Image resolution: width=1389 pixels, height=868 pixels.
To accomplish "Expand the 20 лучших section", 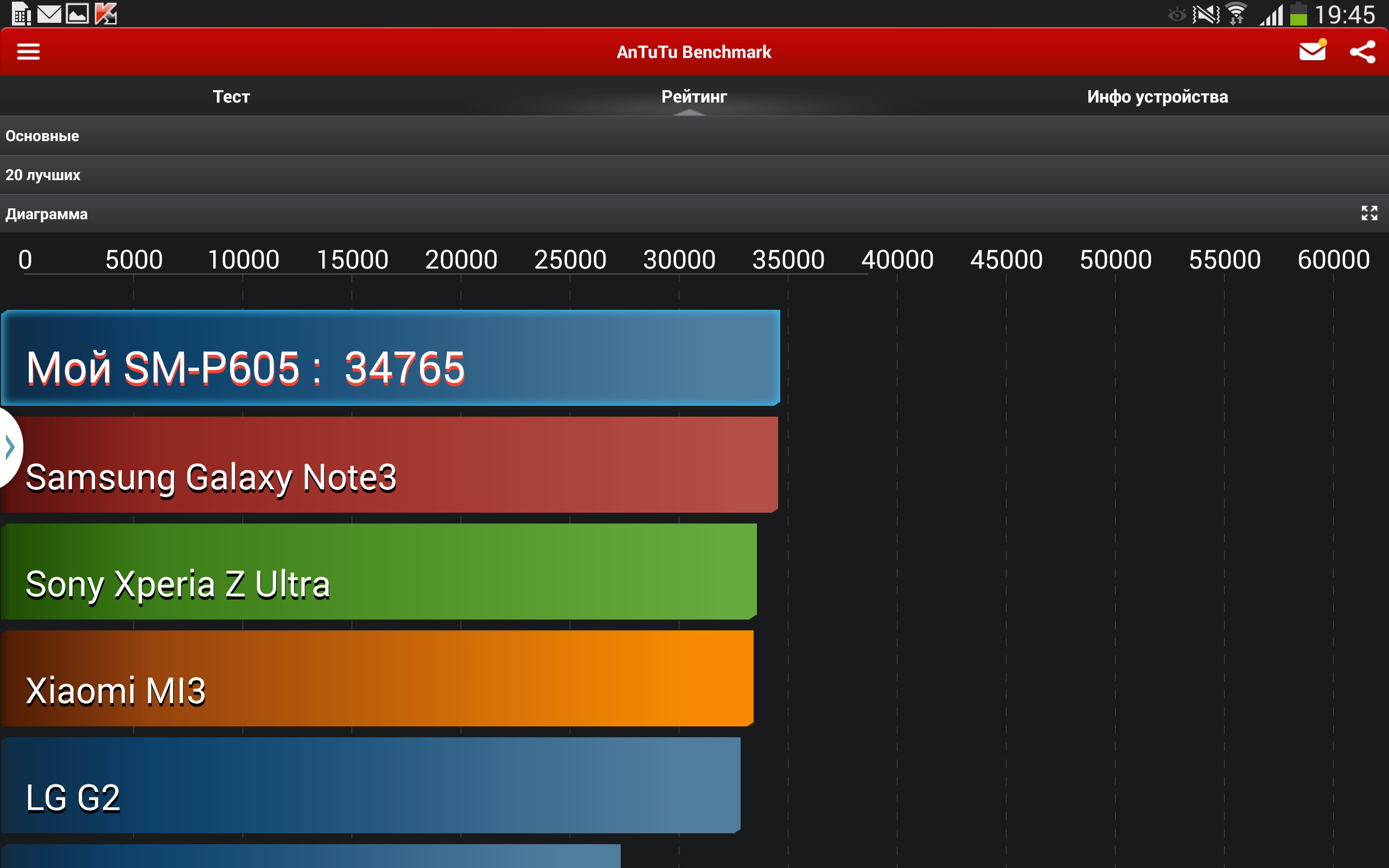I will click(43, 175).
